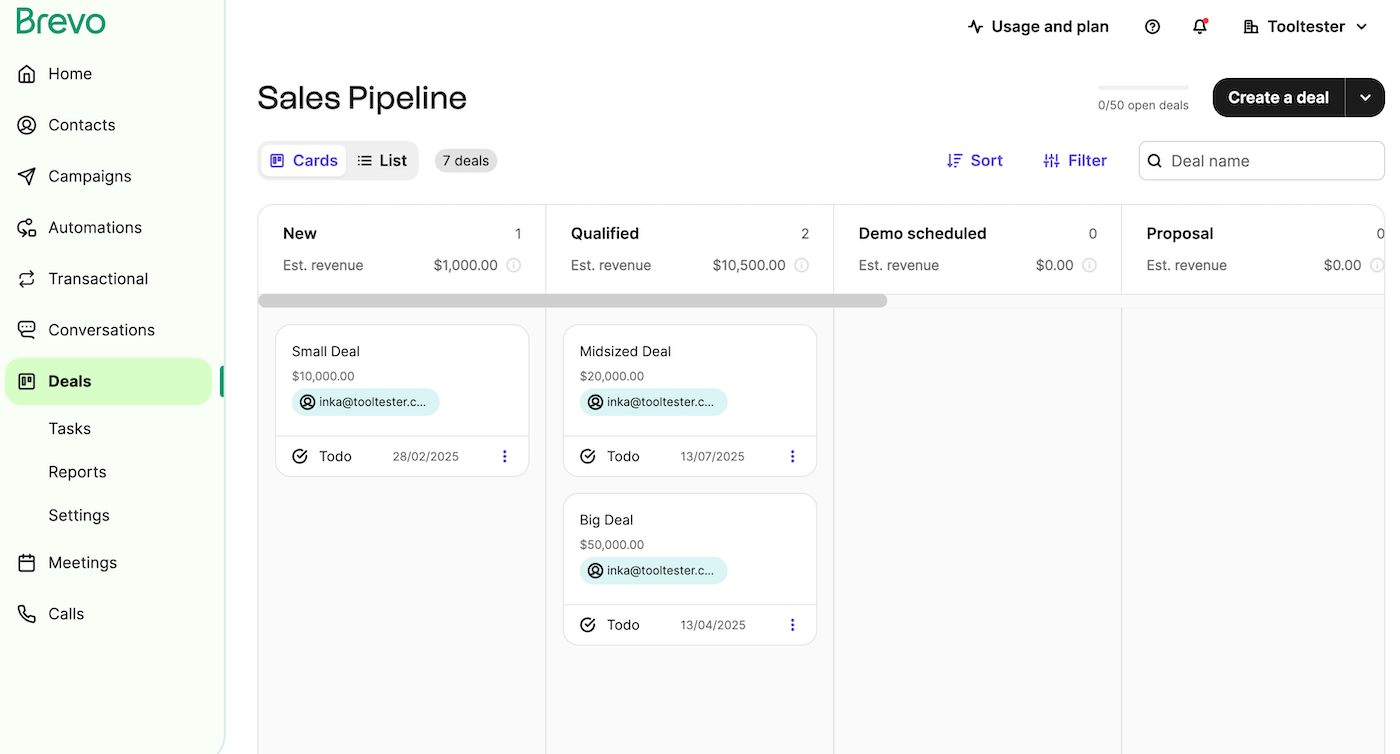The width and height of the screenshot is (1400, 754).
Task: Open the help question mark icon
Action: pos(1152,27)
